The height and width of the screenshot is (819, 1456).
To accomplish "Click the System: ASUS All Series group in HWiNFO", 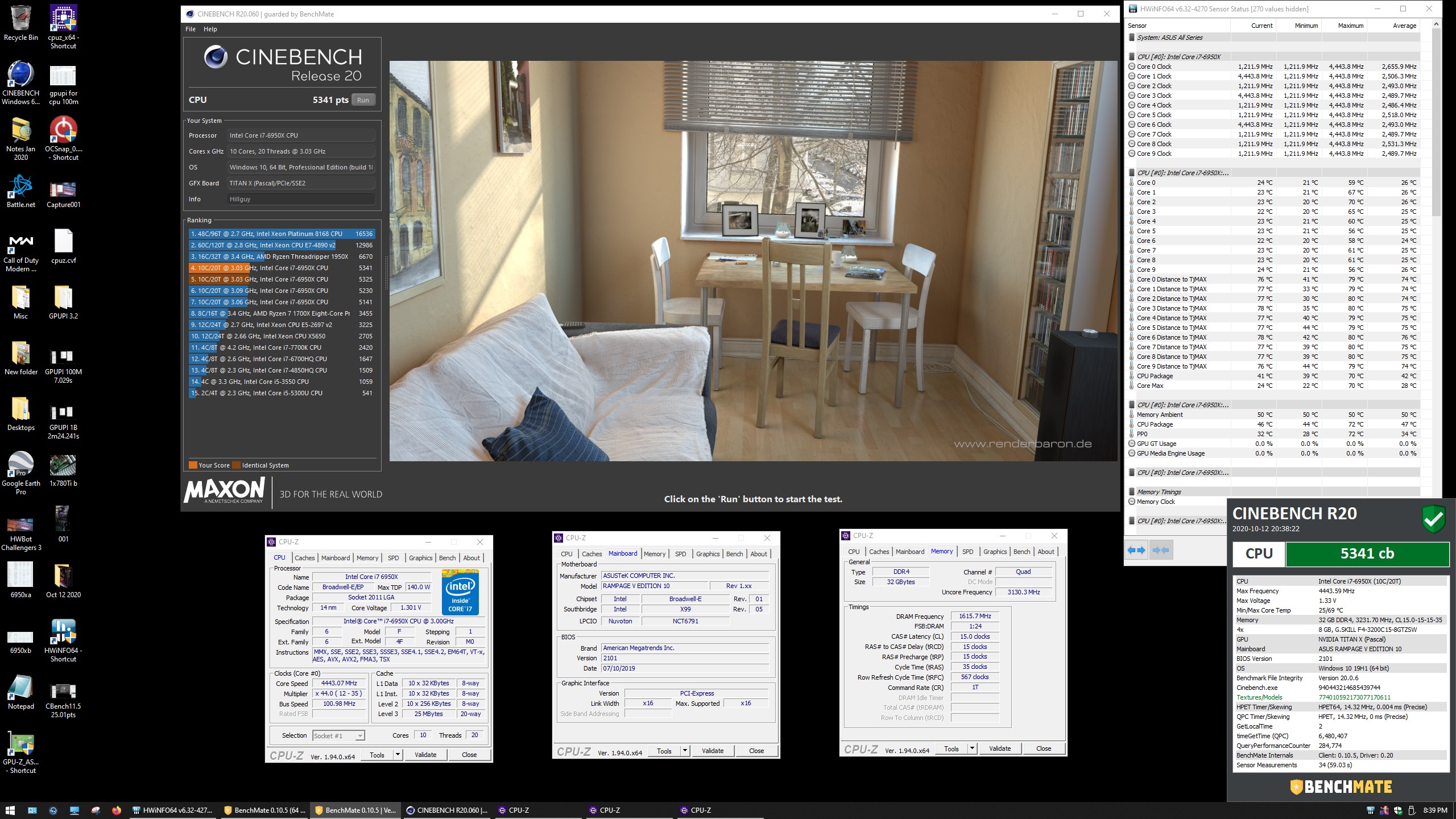I will (x=1273, y=38).
